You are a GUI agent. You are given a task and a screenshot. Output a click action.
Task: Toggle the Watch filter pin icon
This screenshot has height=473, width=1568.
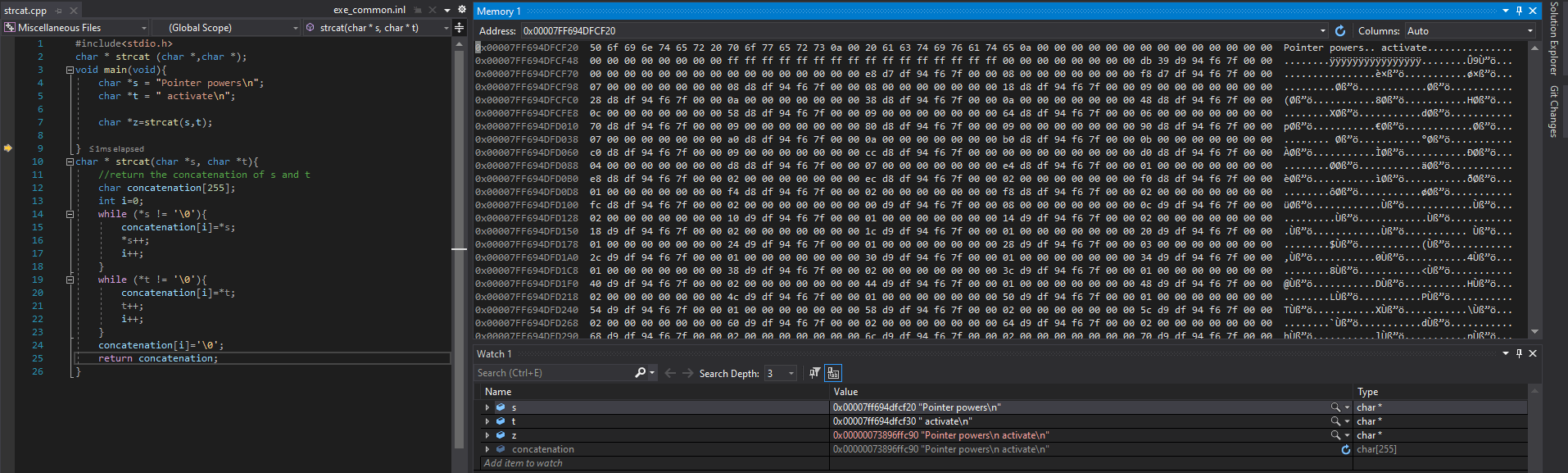tap(814, 373)
